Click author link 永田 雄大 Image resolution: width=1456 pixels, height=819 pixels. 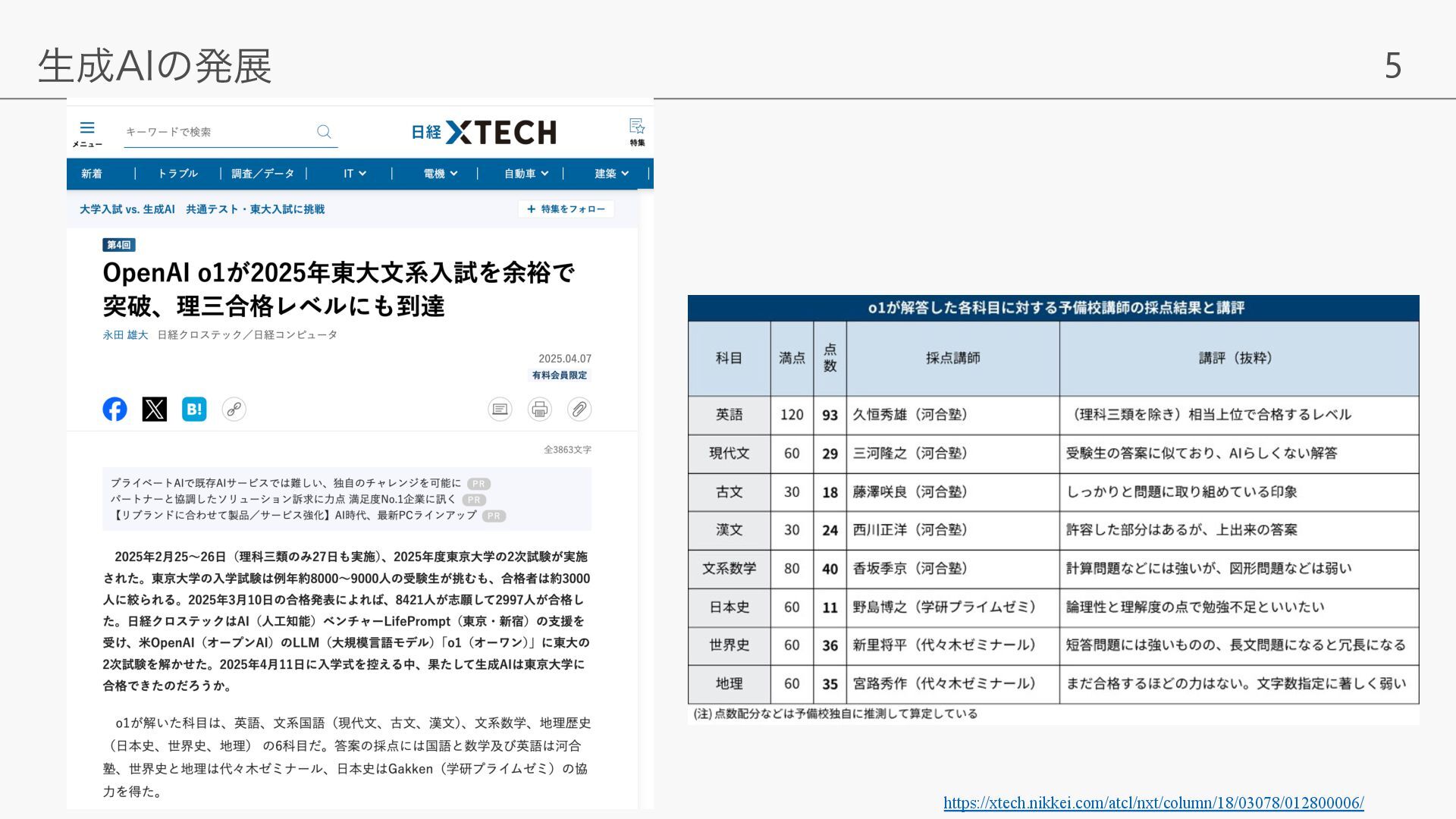pos(125,334)
